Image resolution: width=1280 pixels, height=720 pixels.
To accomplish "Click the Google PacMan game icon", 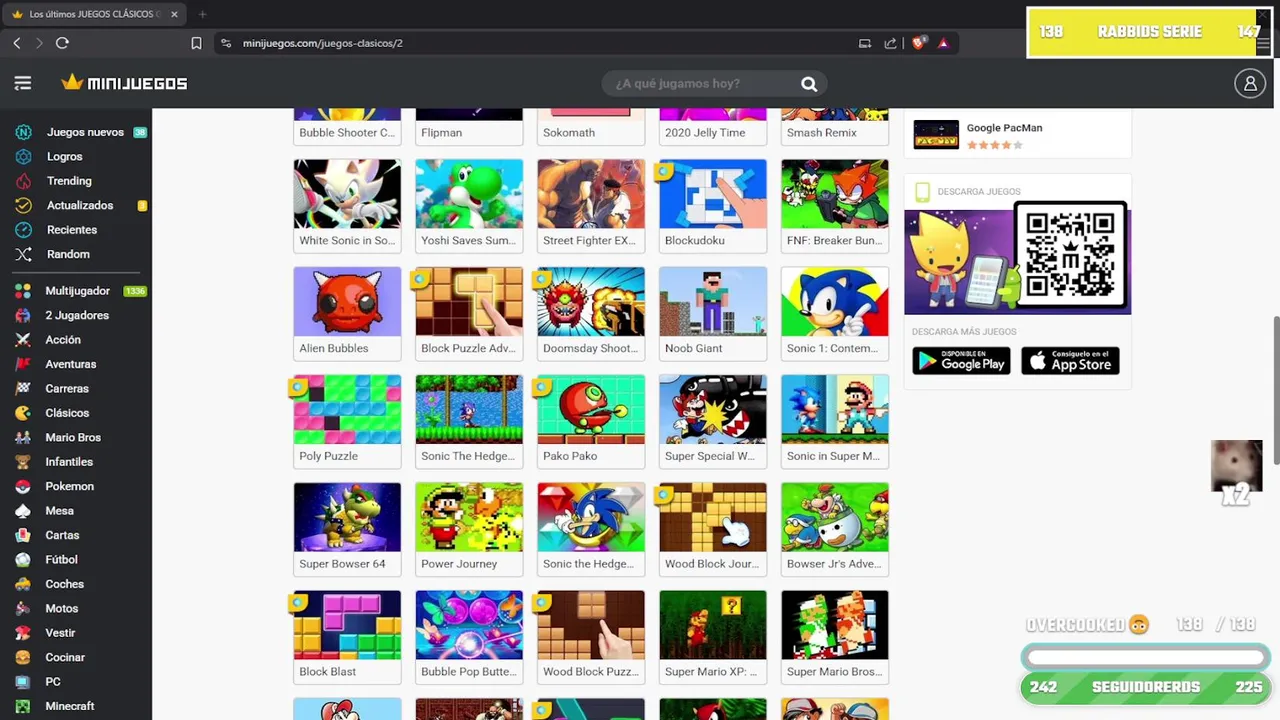I will click(936, 134).
